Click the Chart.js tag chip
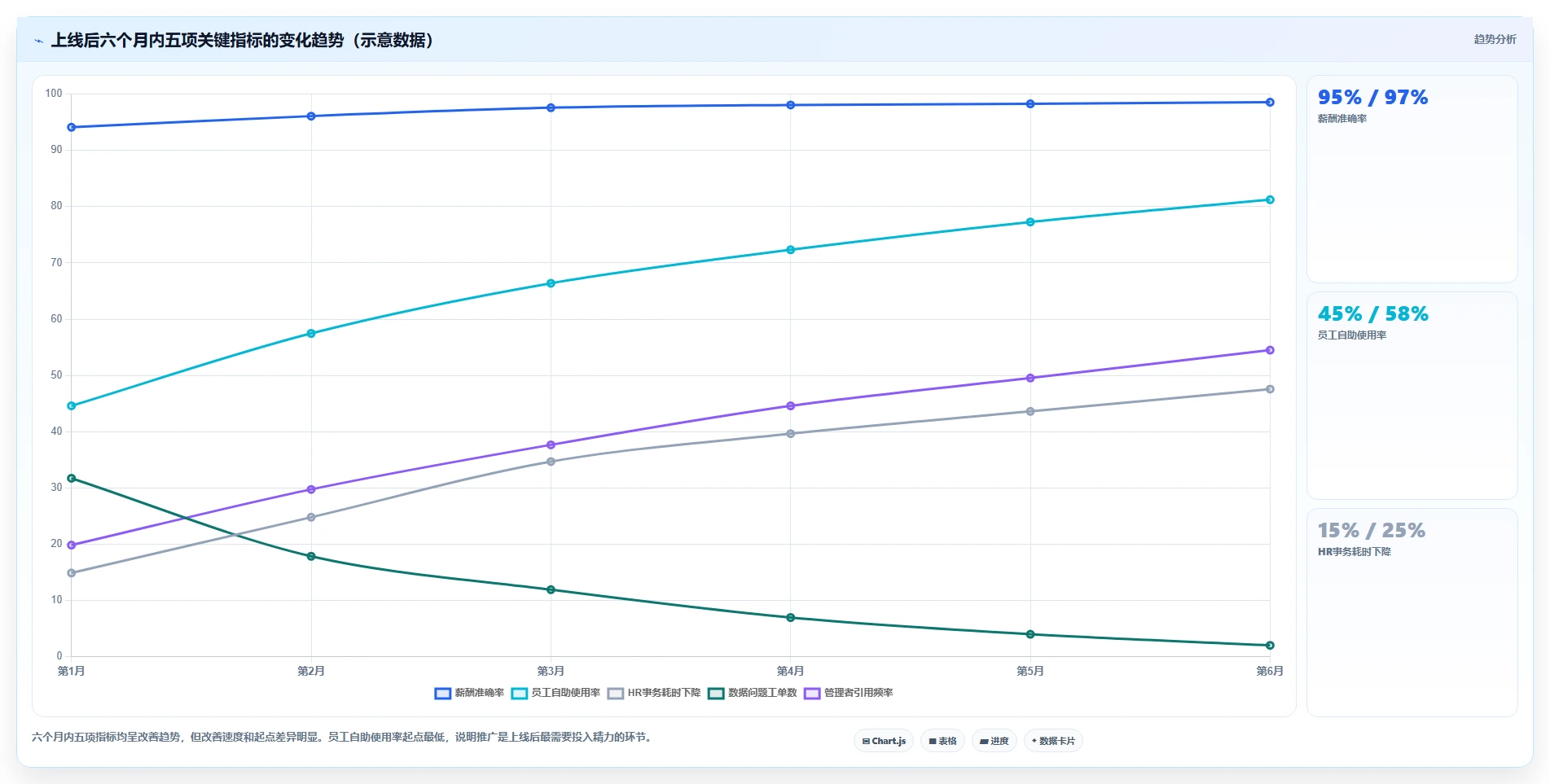Screen dimensions: 1550x784 (x=884, y=741)
